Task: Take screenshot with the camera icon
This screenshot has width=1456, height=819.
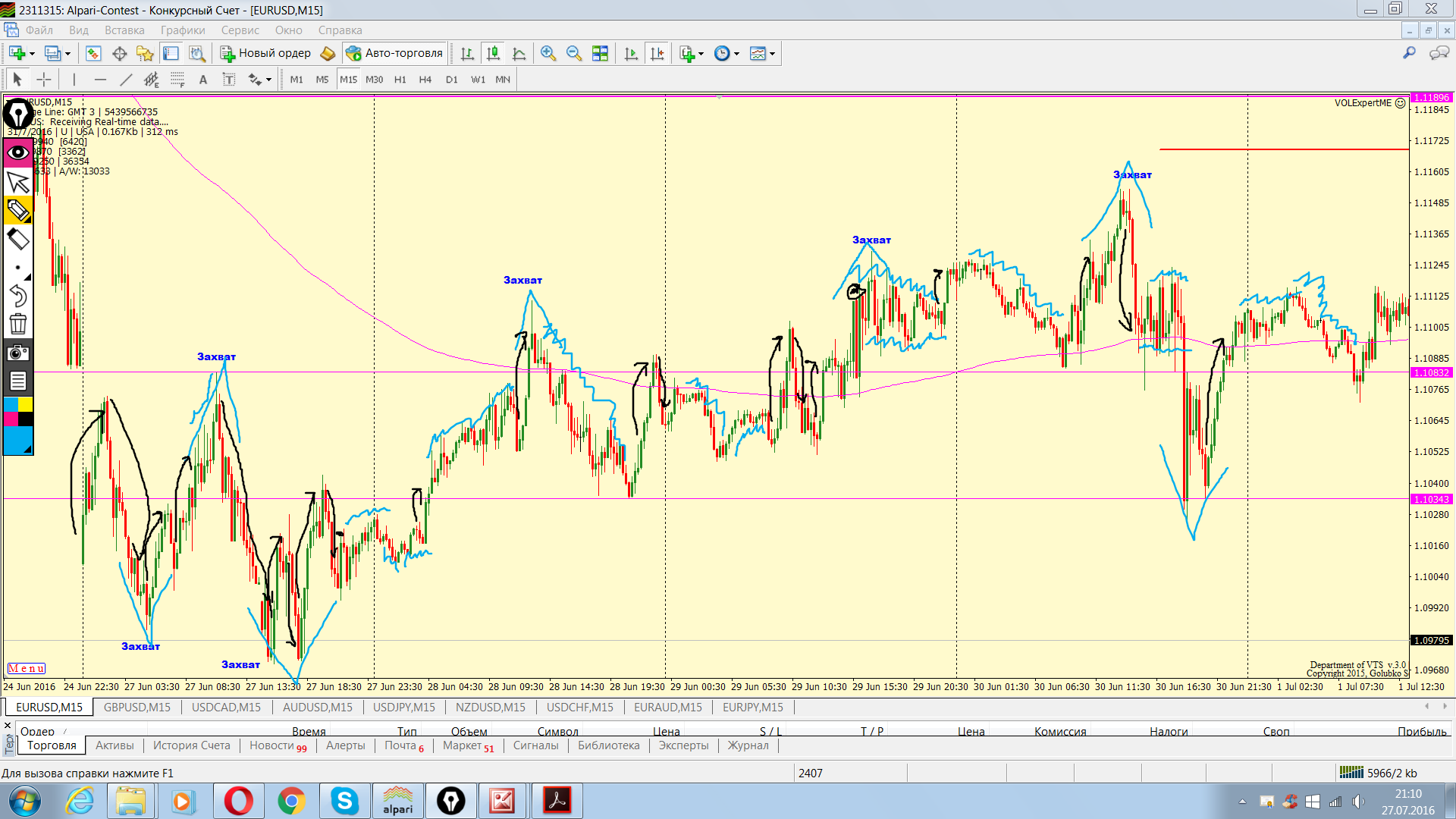Action: pyautogui.click(x=17, y=353)
